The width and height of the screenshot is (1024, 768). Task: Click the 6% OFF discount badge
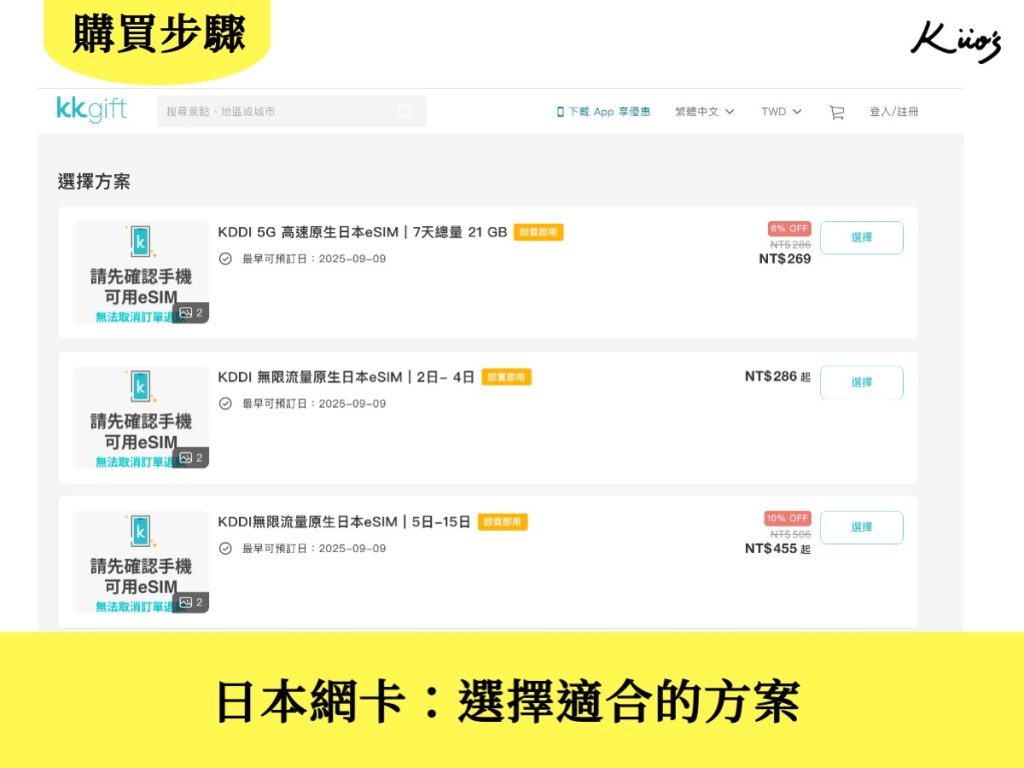[789, 228]
